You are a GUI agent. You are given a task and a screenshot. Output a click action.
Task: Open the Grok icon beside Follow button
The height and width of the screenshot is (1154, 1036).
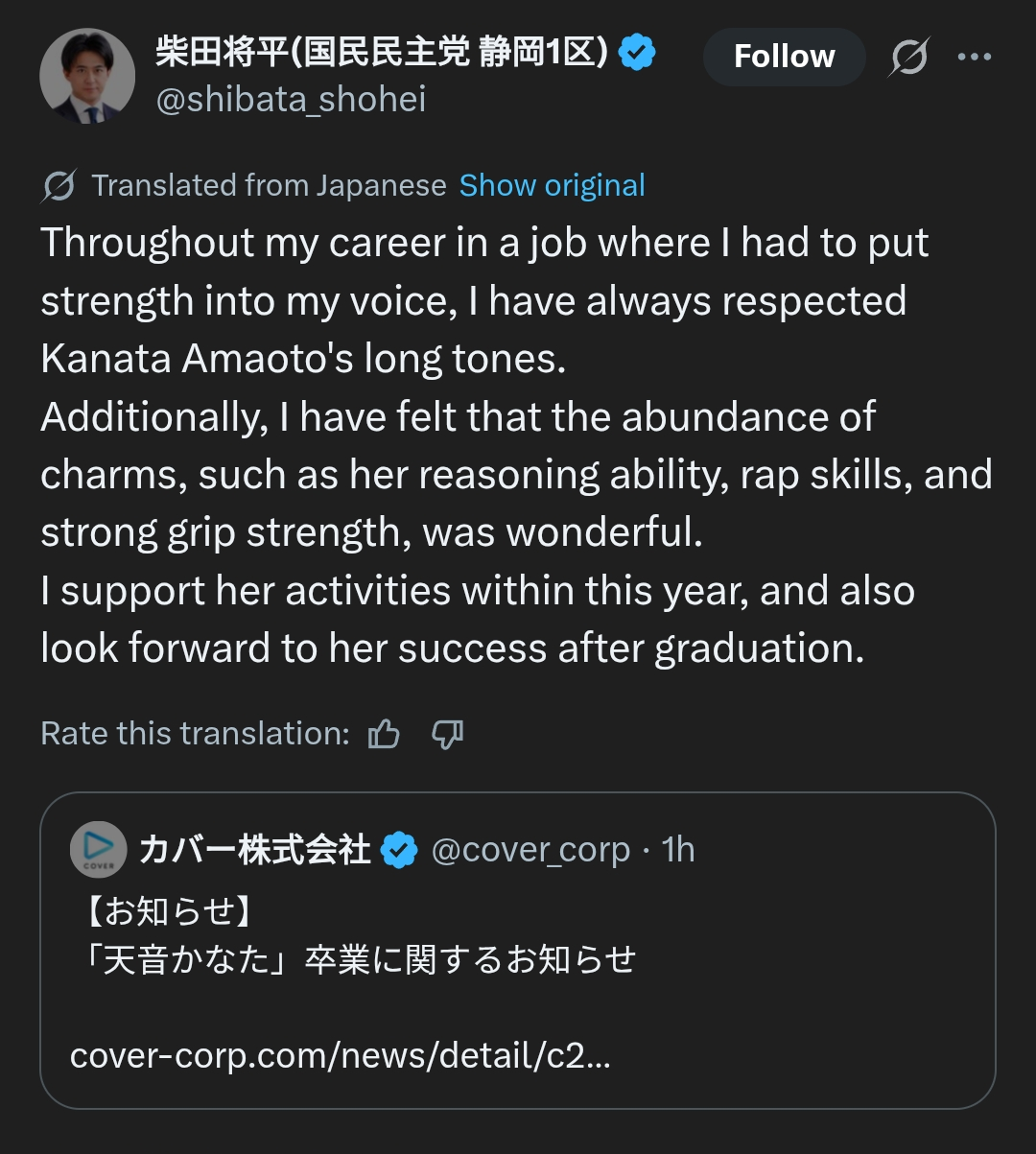coord(908,58)
